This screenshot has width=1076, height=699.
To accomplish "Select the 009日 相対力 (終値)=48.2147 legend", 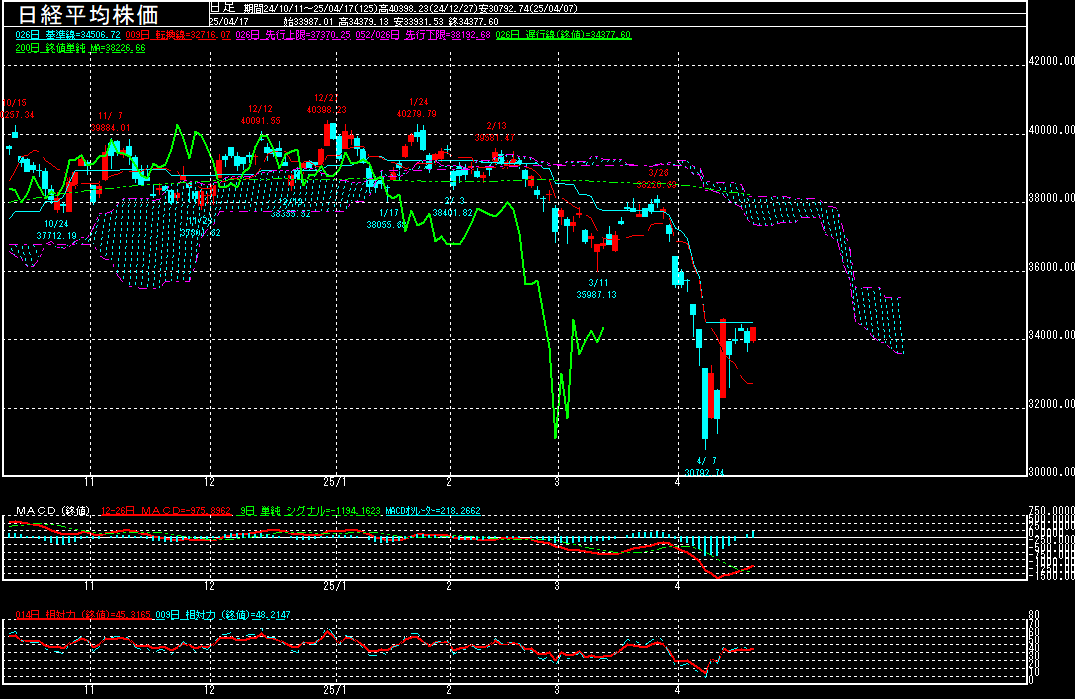I will tap(223, 615).
